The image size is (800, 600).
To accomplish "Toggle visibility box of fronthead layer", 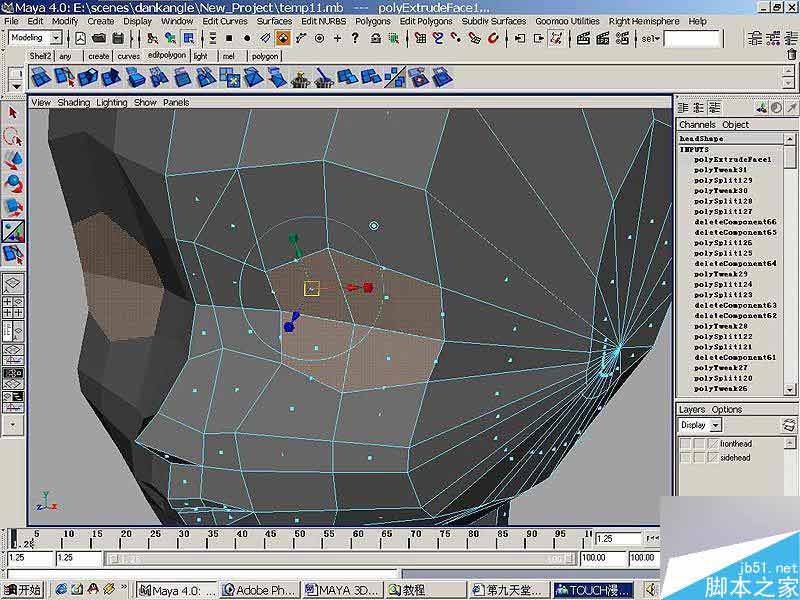I will pos(685,444).
